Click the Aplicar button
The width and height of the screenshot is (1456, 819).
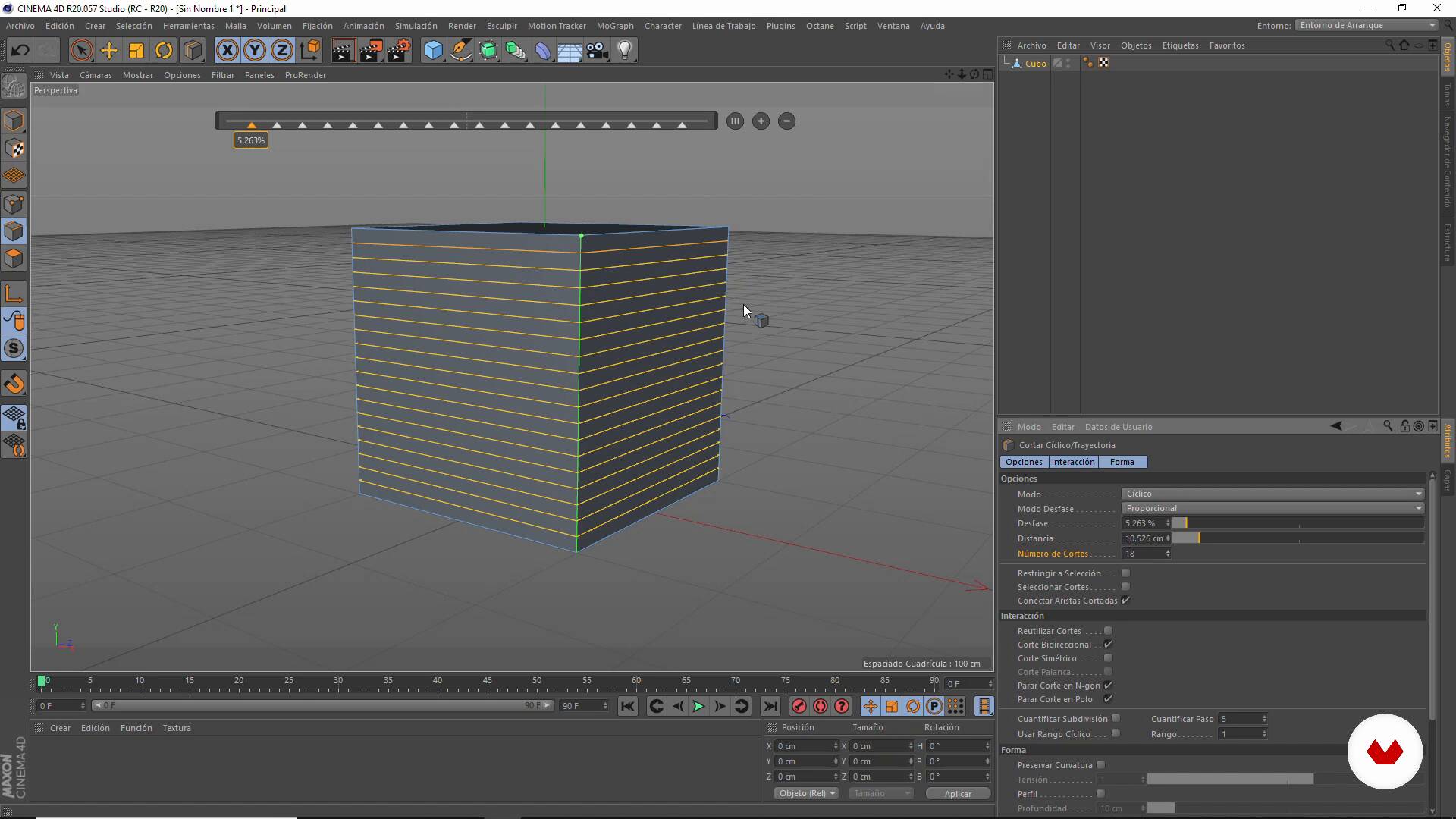958,794
